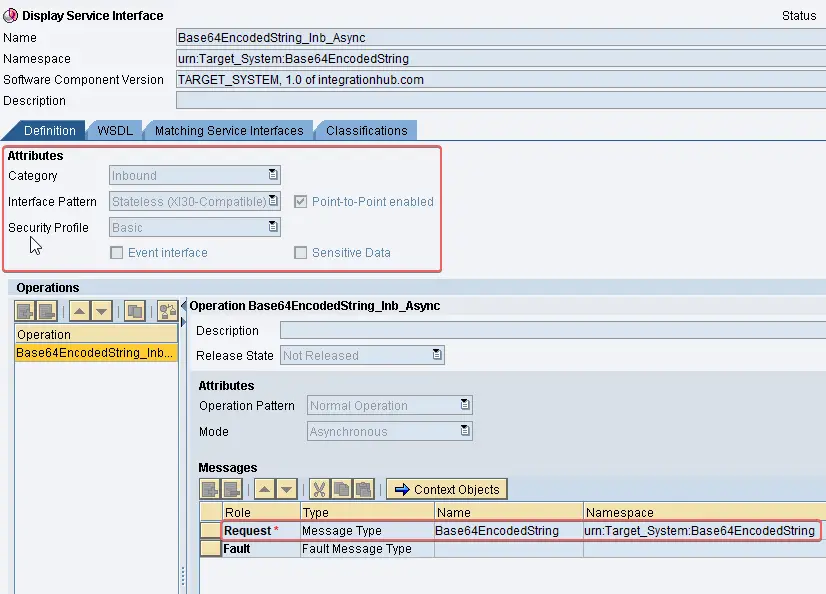Click the Fault Message Type cell
The image size is (826, 594).
click(367, 549)
